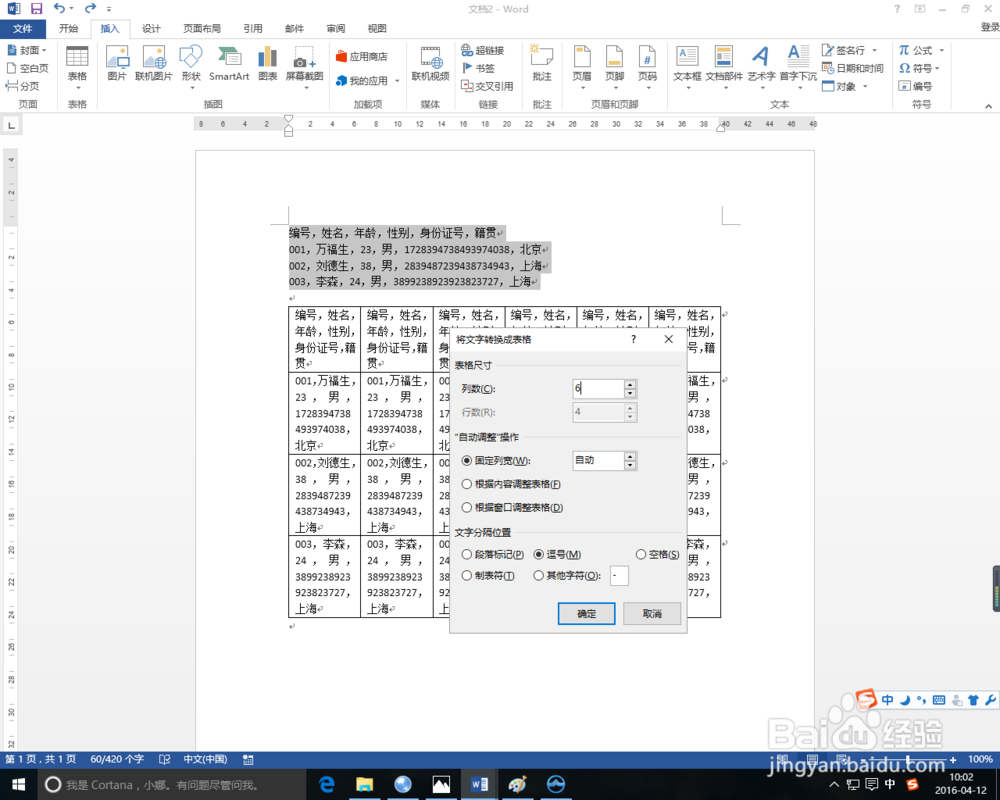Switch to the 开始 home tab

coord(68,28)
